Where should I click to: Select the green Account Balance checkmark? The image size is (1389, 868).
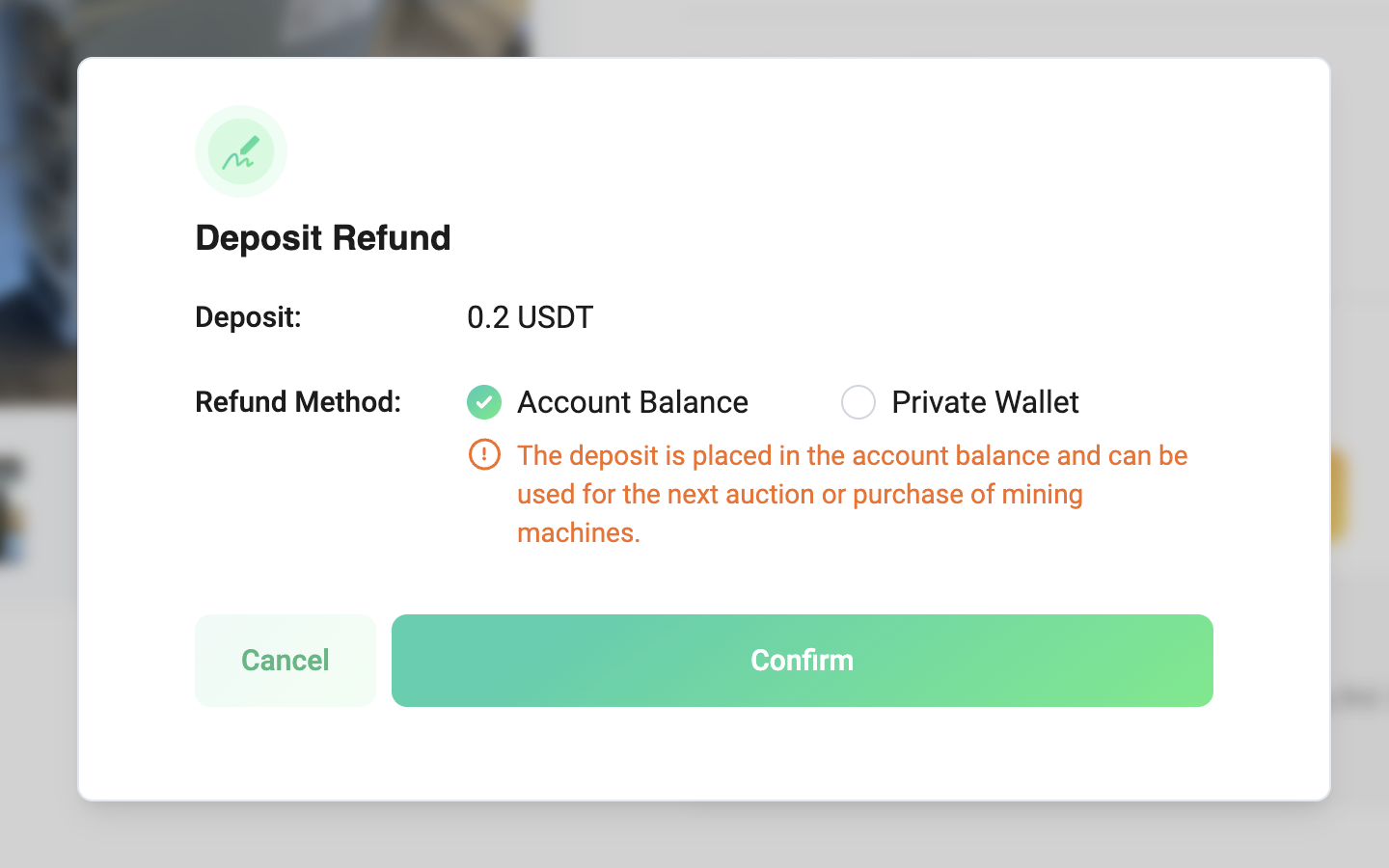point(484,402)
